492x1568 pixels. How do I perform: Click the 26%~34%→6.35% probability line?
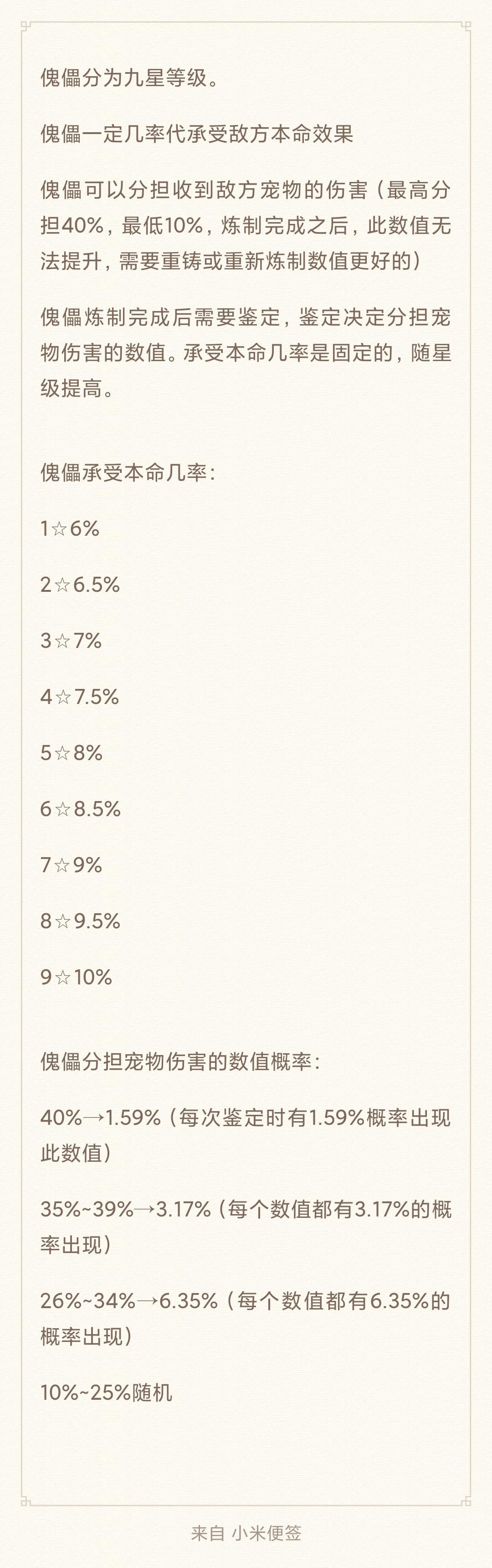[246, 1319]
